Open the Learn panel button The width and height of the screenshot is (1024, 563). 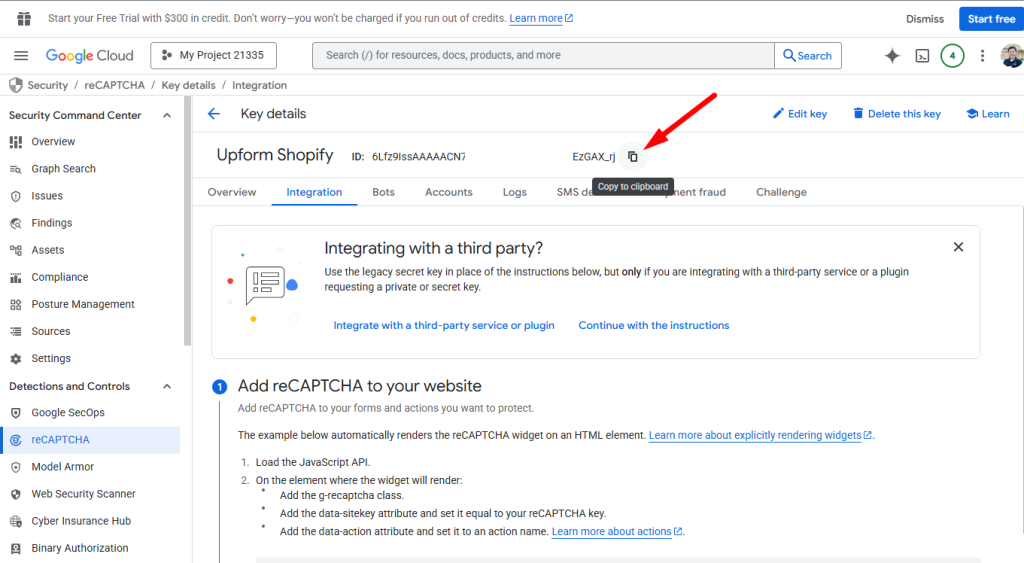coord(988,114)
